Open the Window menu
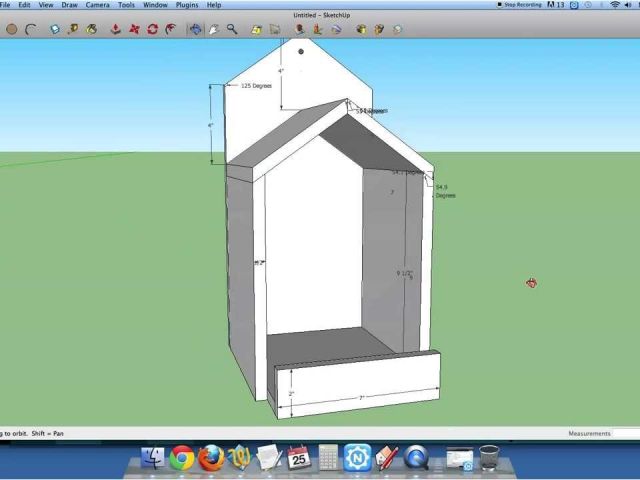Screen dimensions: 640x480 [x=155, y=5]
